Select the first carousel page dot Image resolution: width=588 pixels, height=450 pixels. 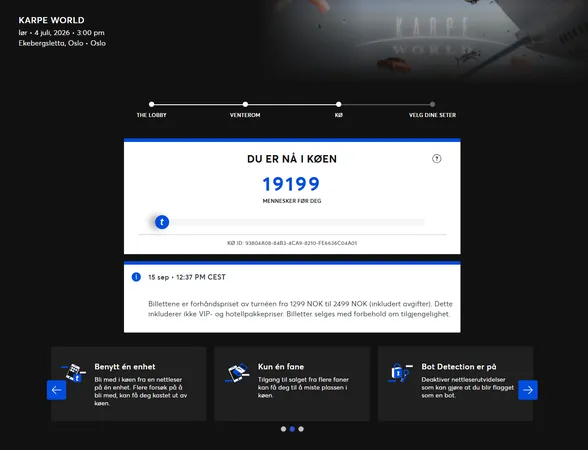point(284,429)
